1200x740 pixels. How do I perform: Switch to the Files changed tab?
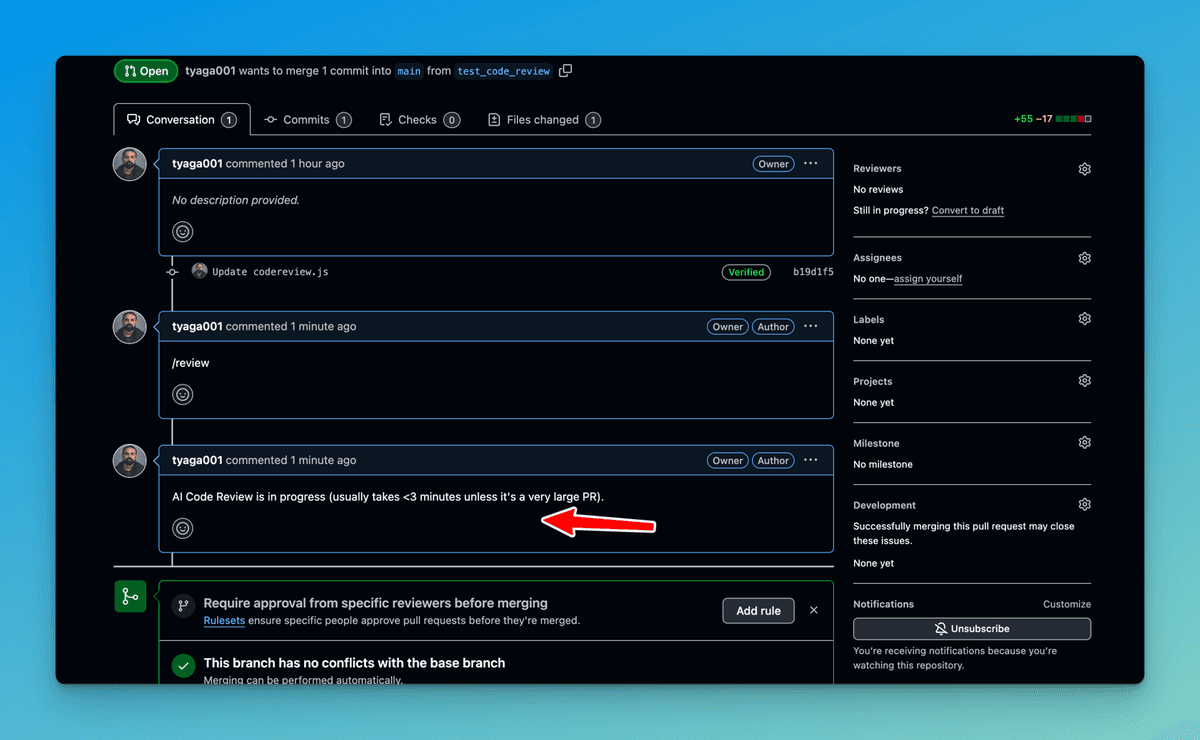pyautogui.click(x=544, y=120)
